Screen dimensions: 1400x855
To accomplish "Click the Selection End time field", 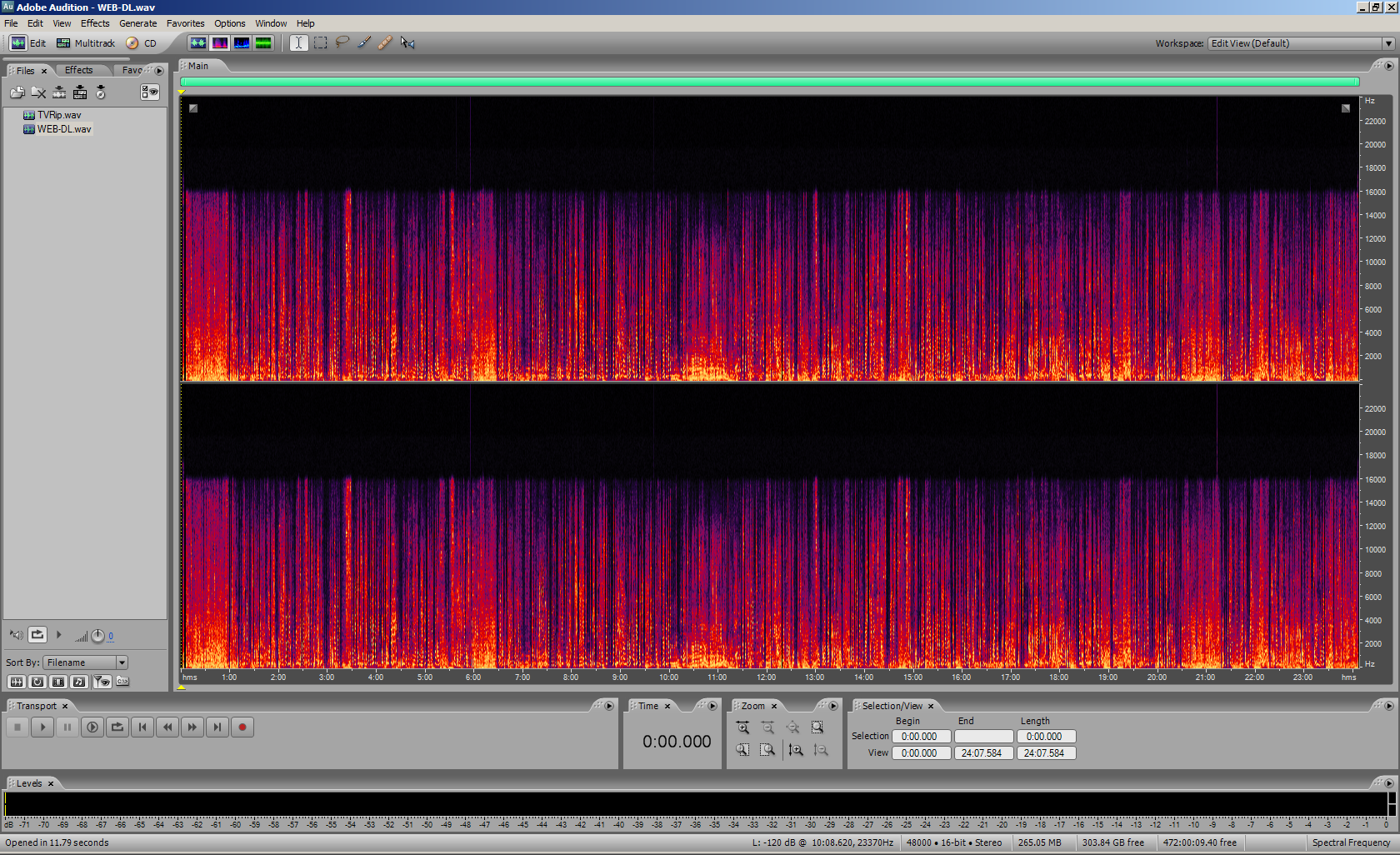I will tap(983, 737).
